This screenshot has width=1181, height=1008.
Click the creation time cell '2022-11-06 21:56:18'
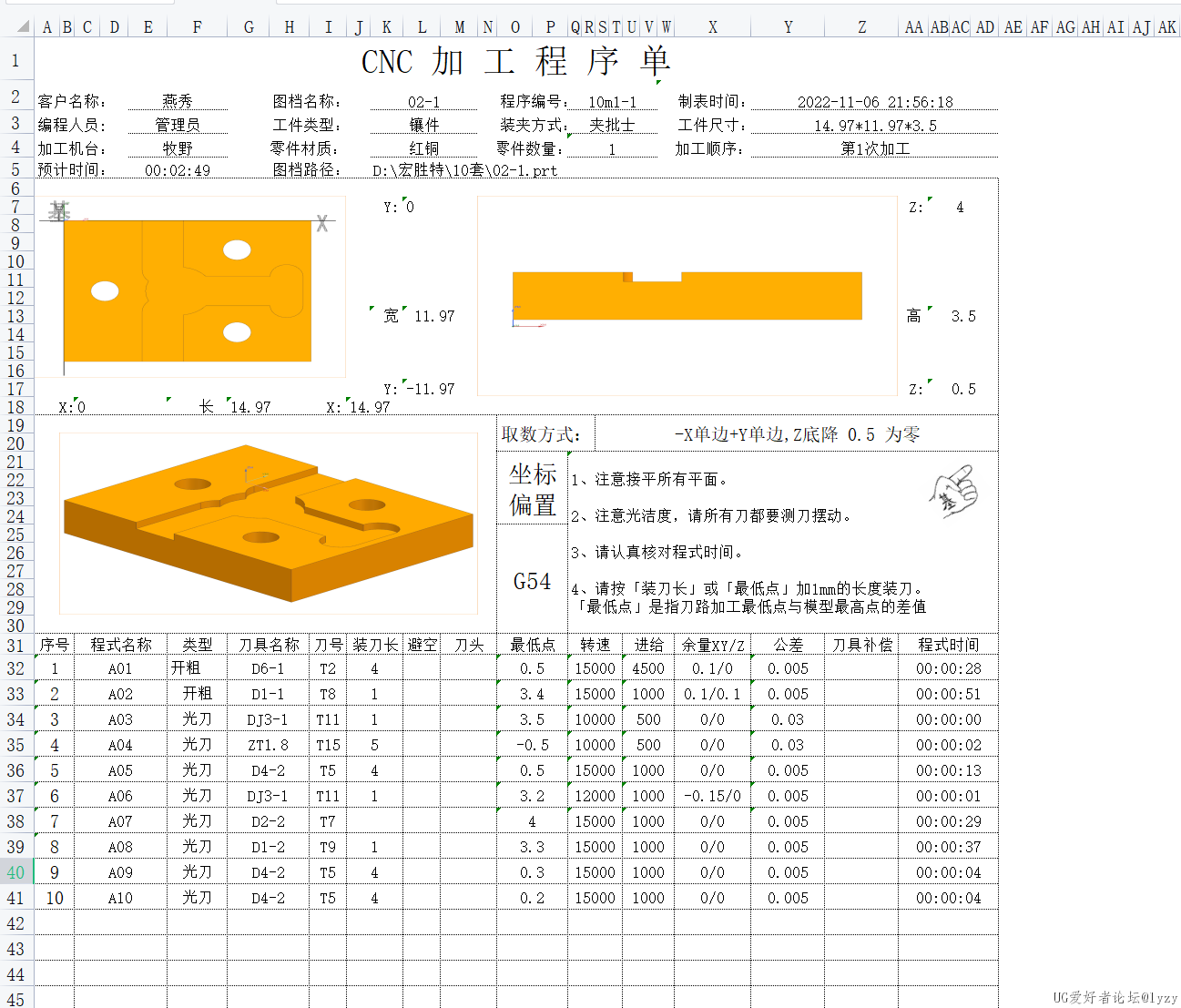875,102
